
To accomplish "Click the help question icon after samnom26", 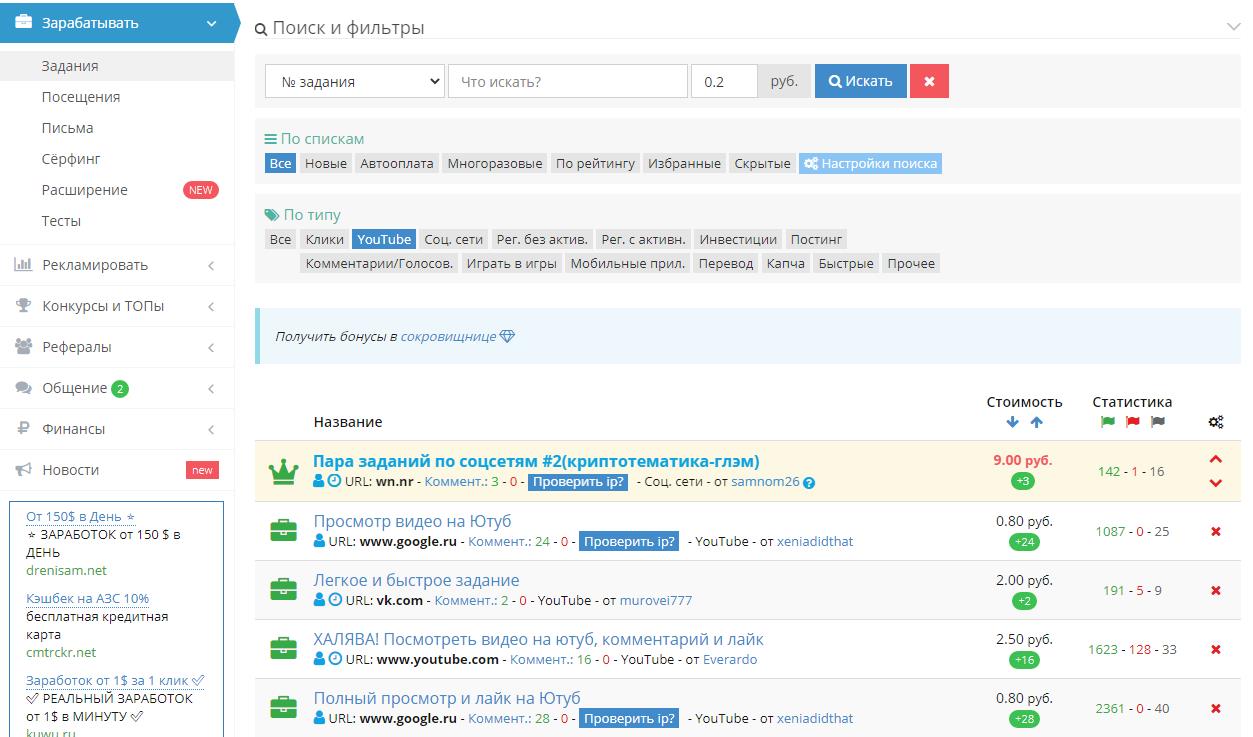I will [x=809, y=483].
